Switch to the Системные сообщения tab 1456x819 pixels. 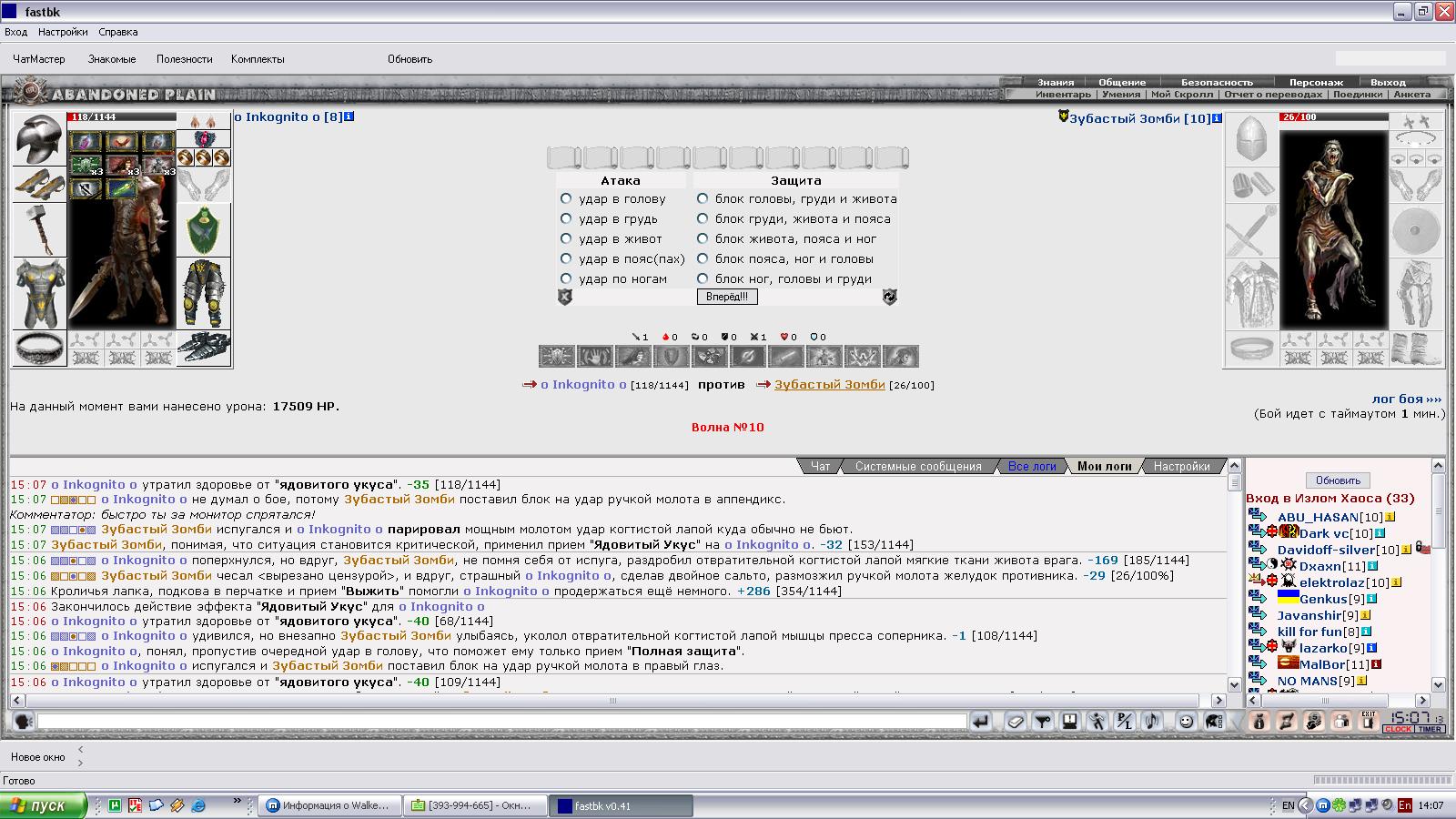[x=918, y=466]
